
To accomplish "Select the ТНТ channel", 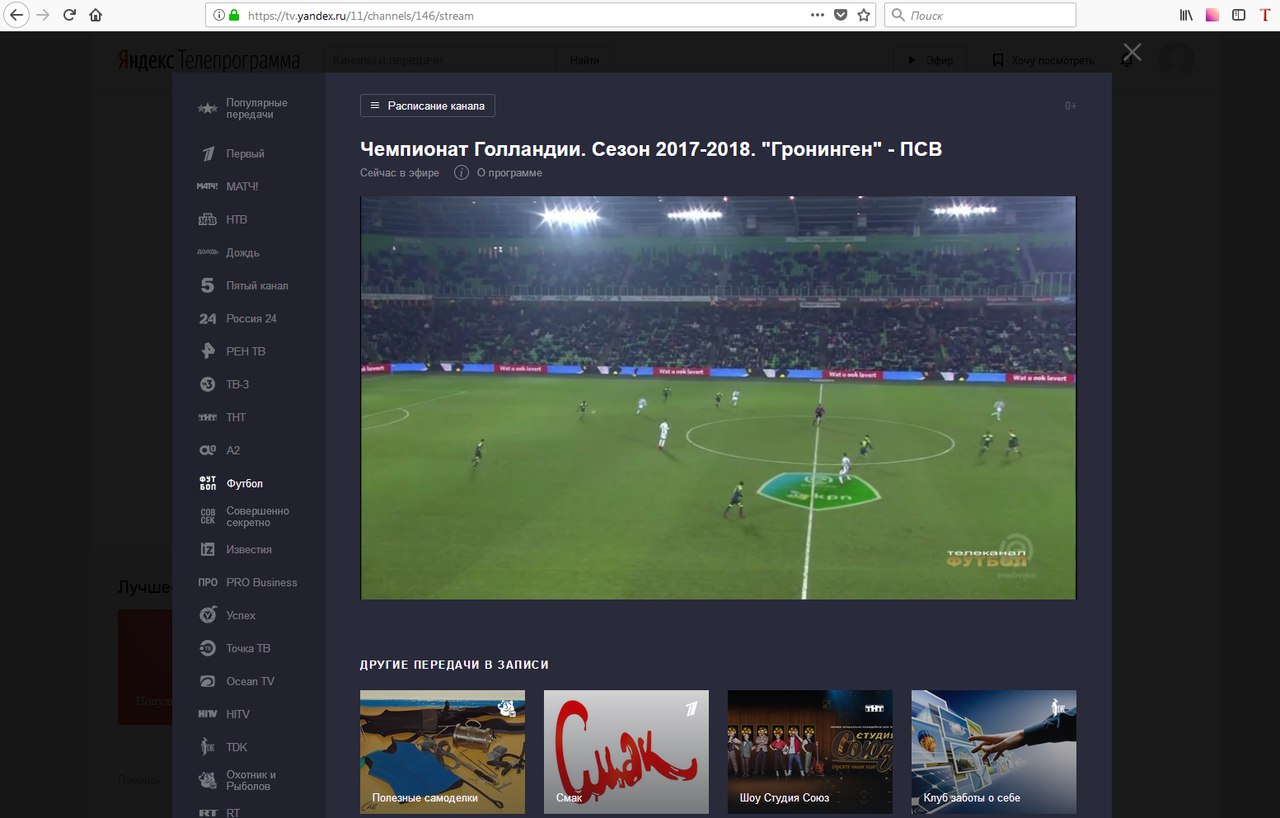I will [x=222, y=418].
